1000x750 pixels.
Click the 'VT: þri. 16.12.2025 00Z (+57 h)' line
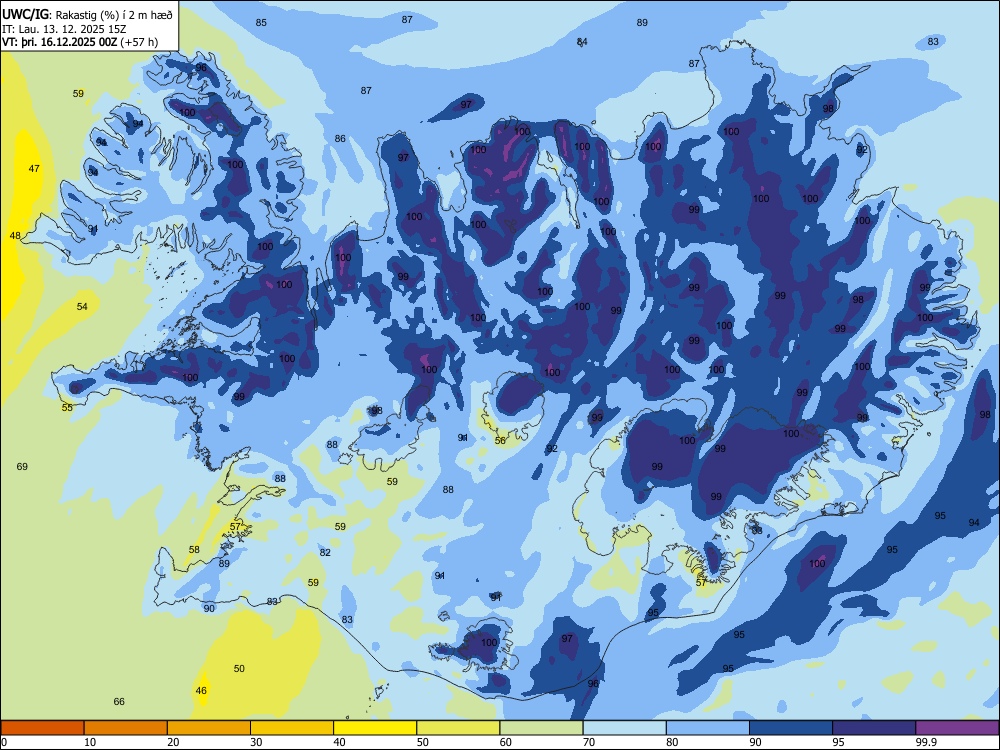point(80,42)
